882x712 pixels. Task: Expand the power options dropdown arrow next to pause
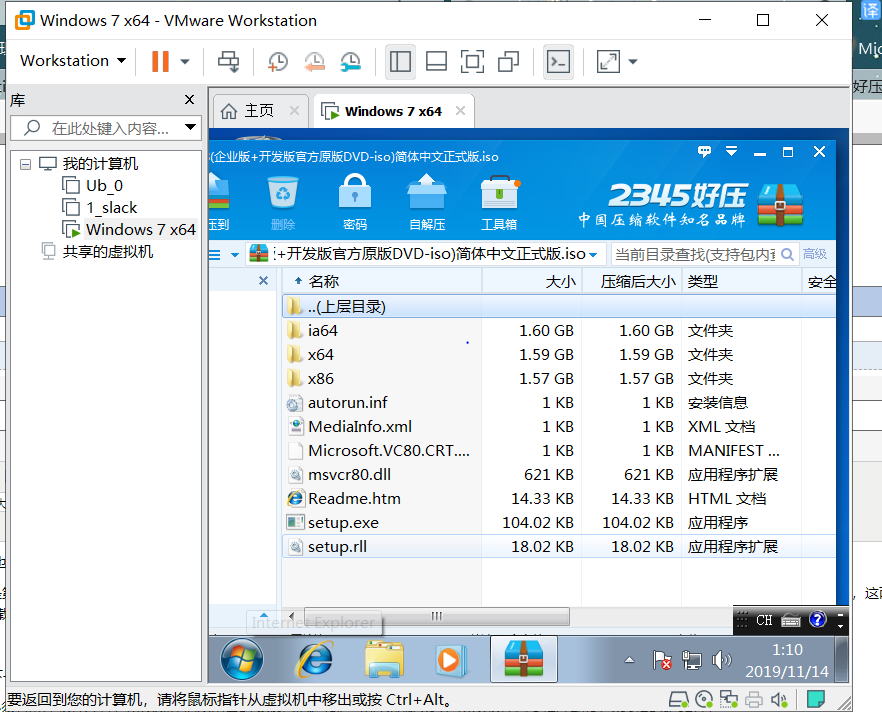point(184,61)
